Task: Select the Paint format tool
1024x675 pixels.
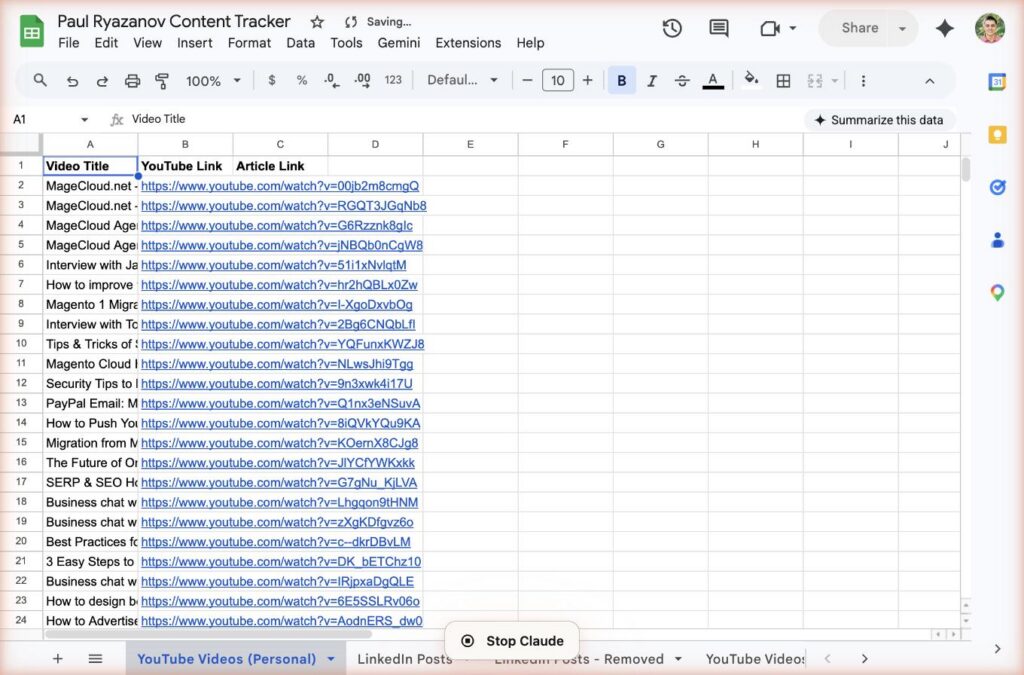Action: click(x=161, y=80)
